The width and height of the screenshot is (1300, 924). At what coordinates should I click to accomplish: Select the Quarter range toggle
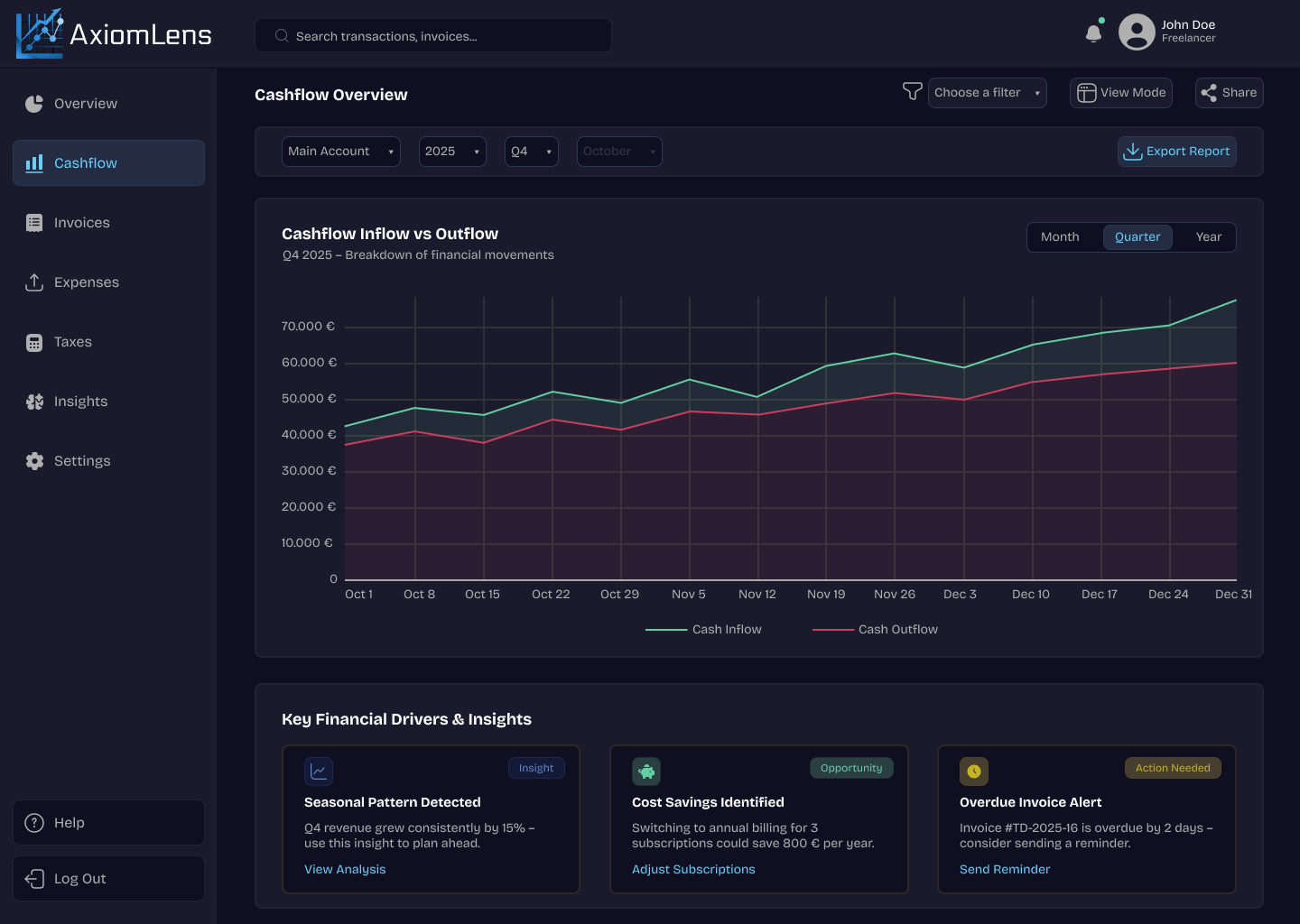[x=1137, y=237]
